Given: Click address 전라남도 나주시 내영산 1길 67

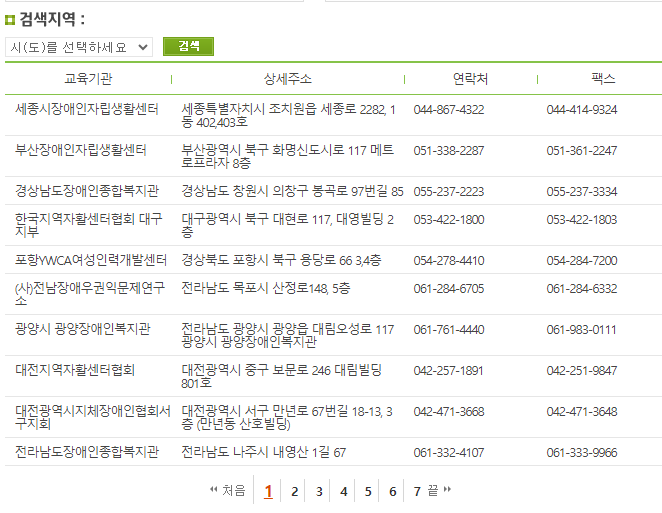Looking at the screenshot, I should (x=263, y=452).
